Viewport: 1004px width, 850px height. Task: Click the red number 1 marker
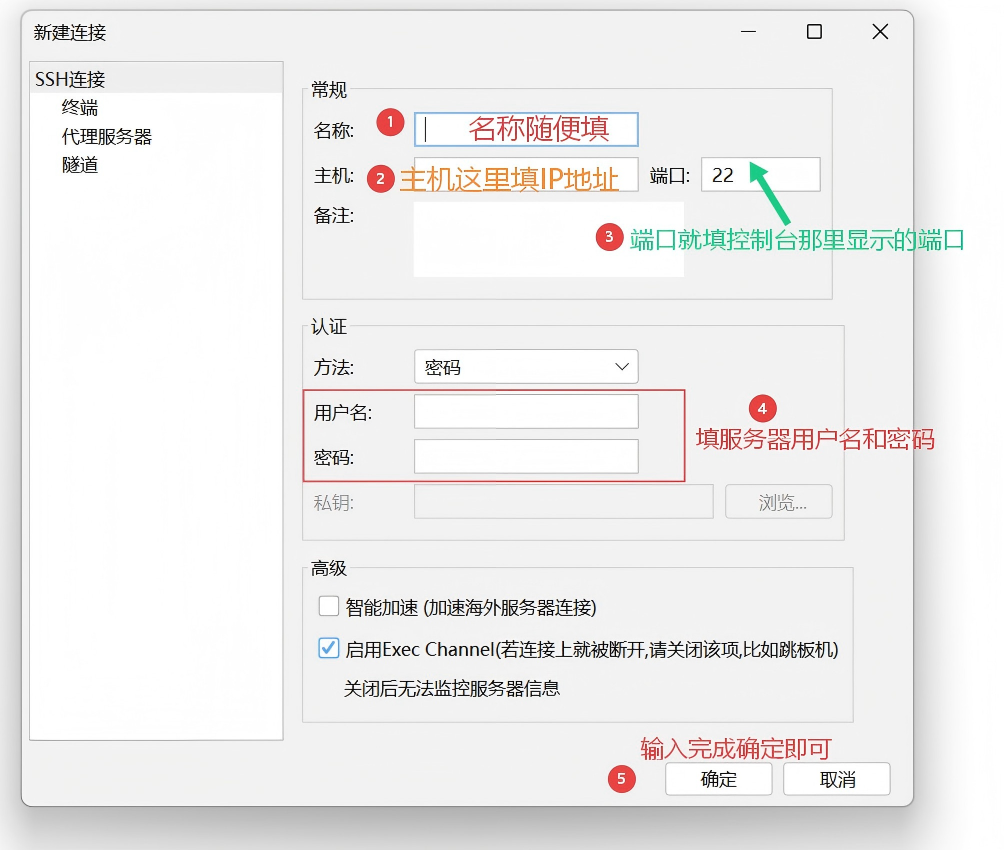point(390,123)
